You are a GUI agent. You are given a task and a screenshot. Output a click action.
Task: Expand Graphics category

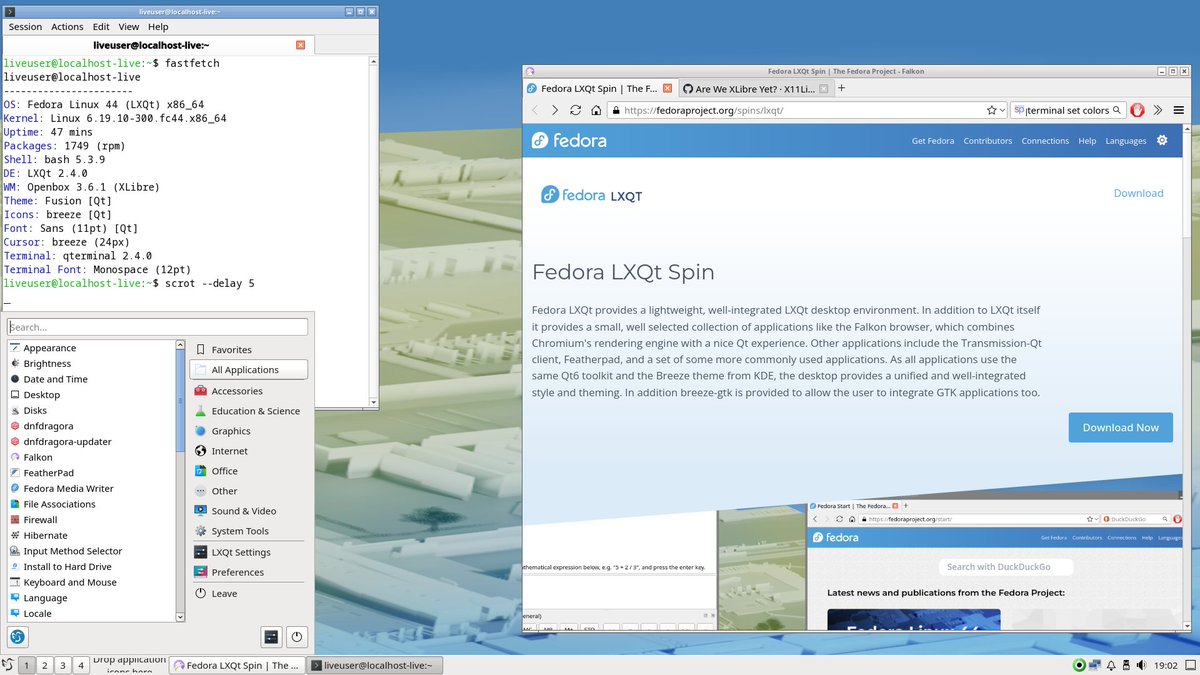249,431
